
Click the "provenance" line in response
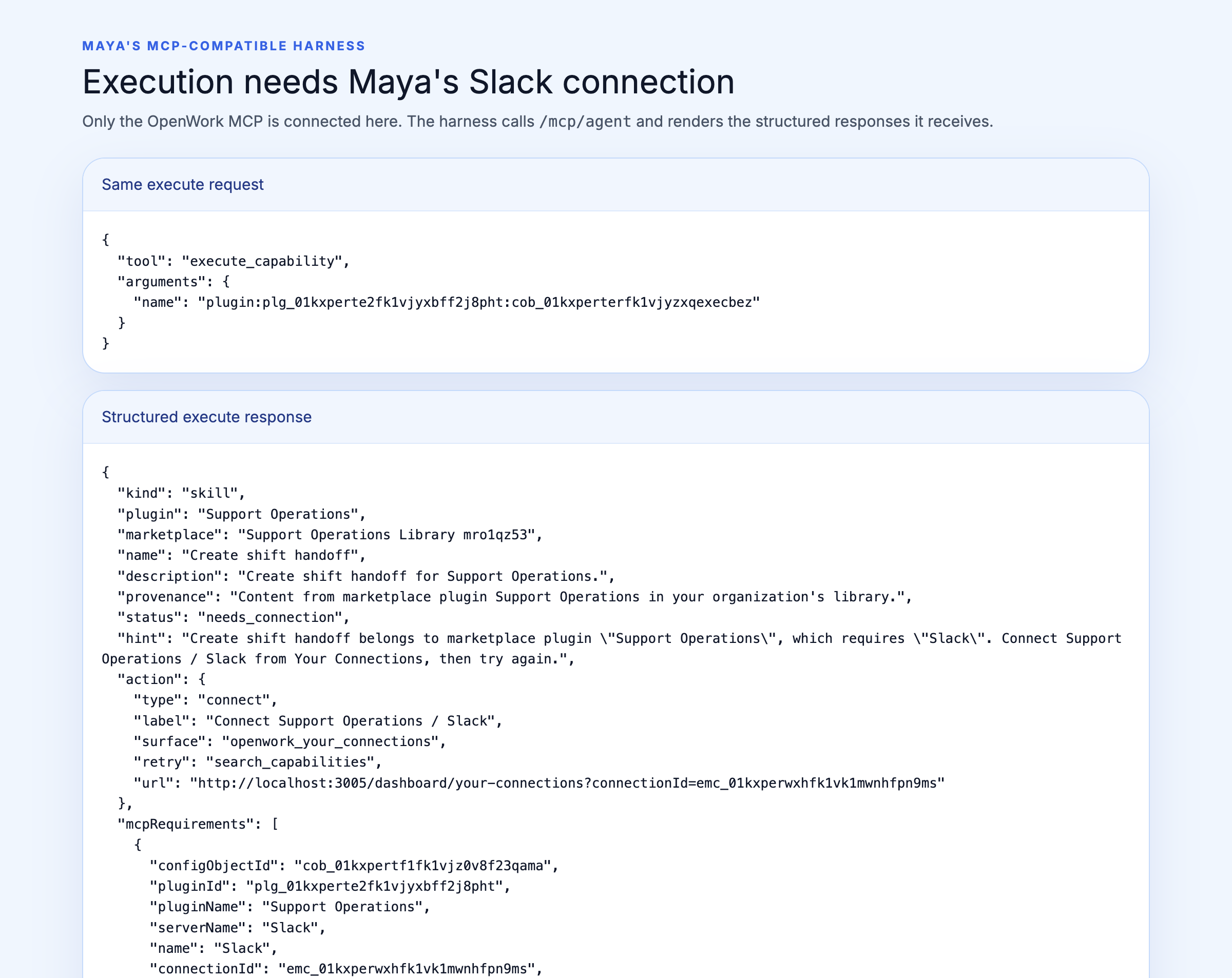(x=514, y=597)
